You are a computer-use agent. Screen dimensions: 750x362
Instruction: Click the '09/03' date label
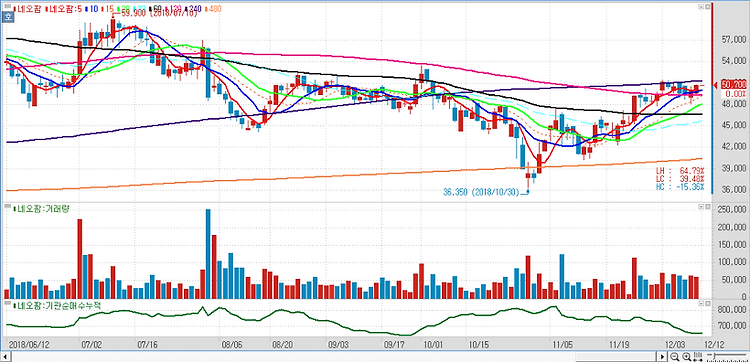tap(338, 344)
